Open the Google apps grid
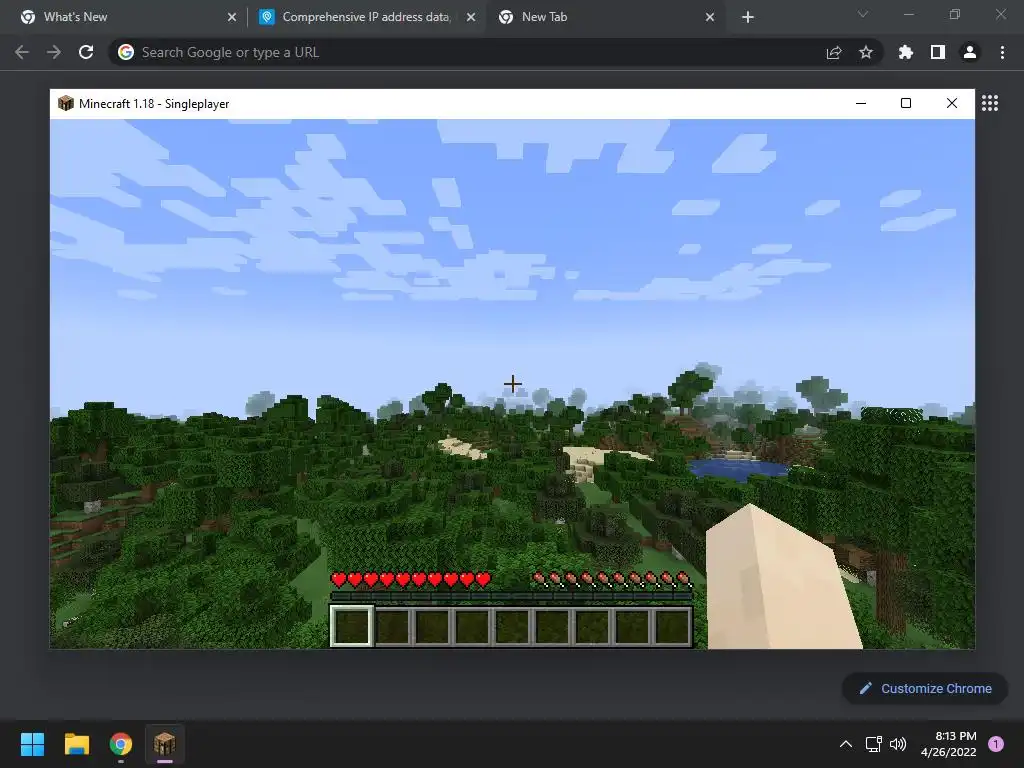 [x=990, y=103]
